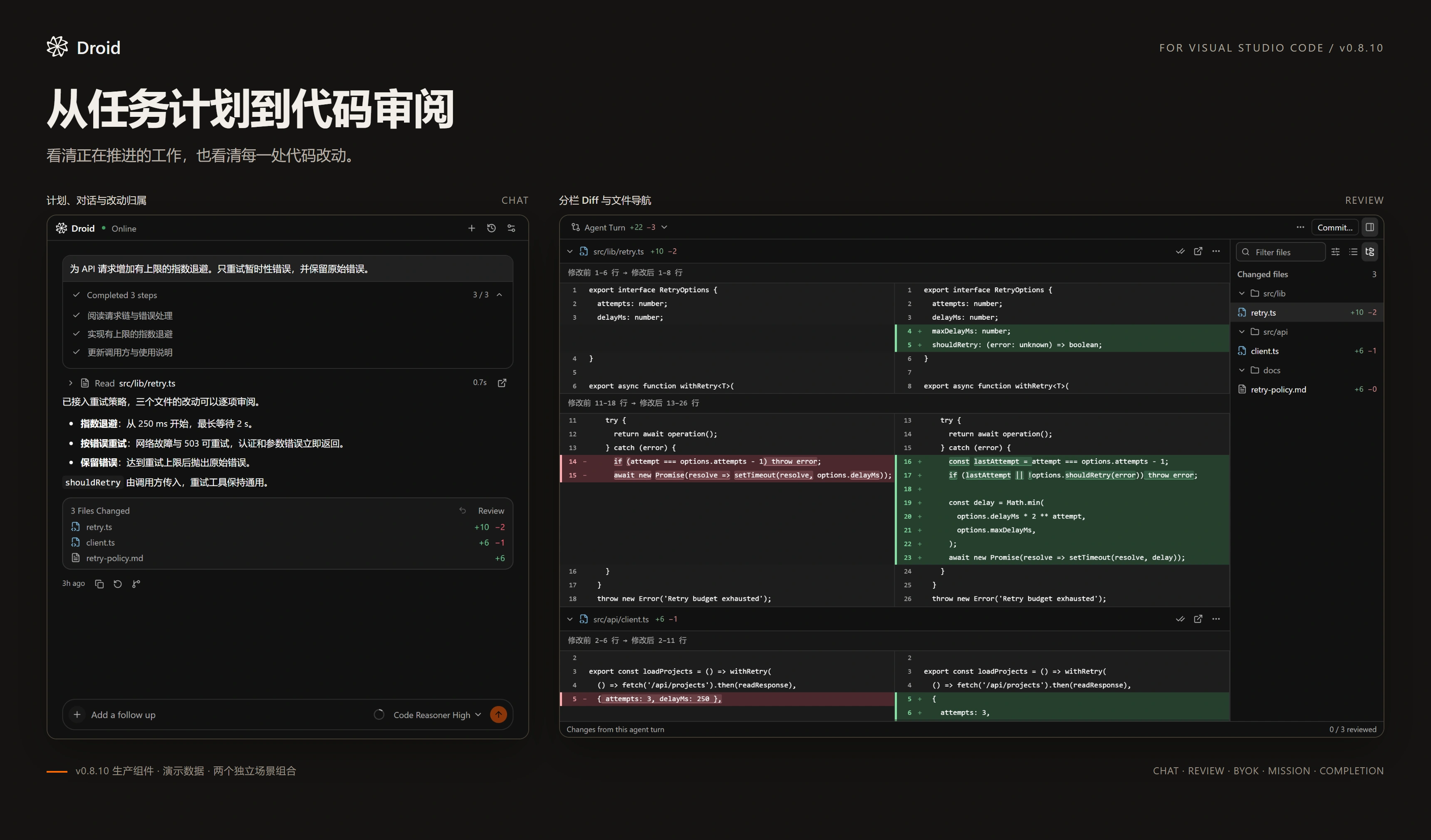The image size is (1431, 840).
Task: Focus the Add a follow up input
Action: click(227, 714)
